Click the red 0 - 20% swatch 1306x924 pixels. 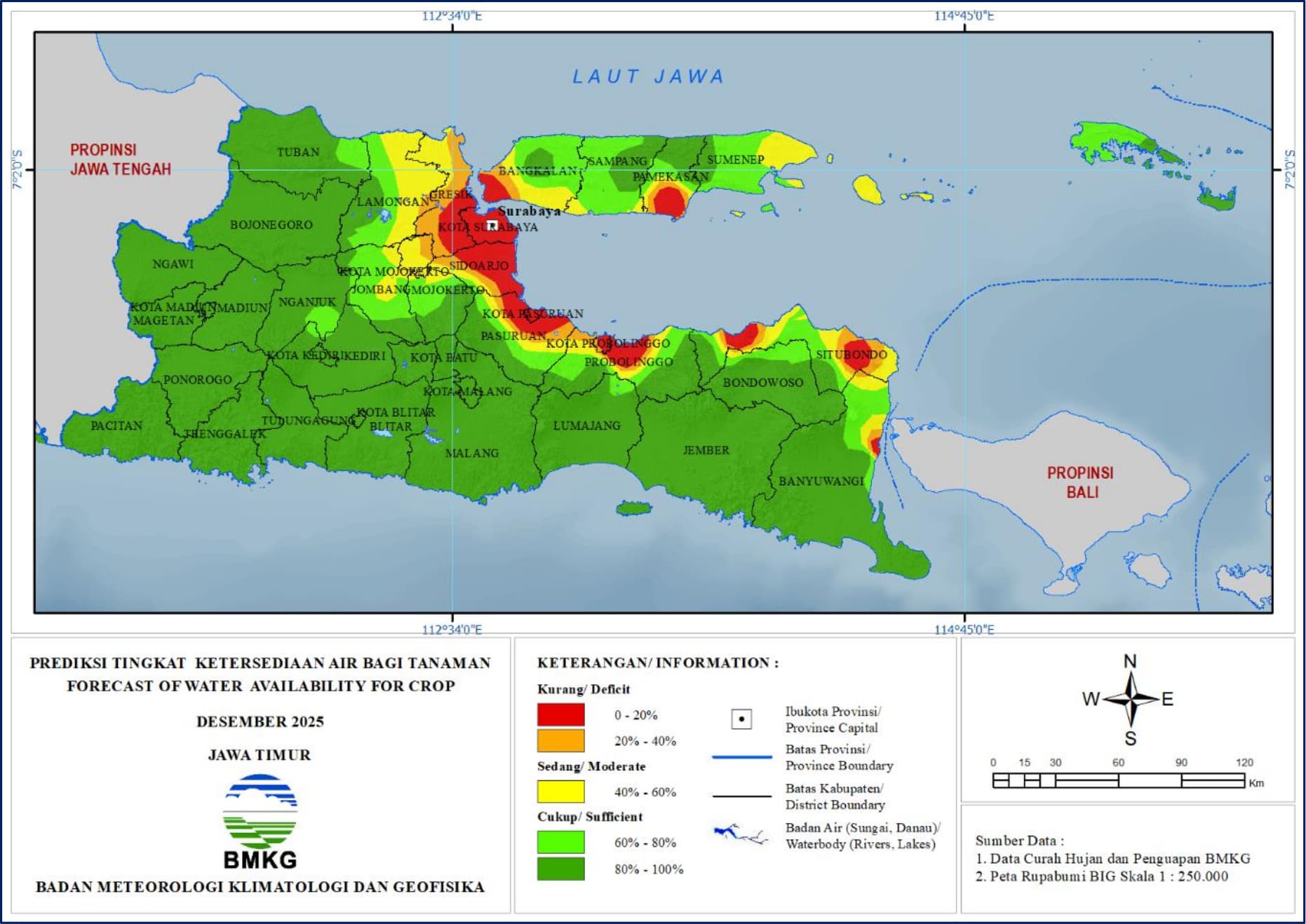click(x=561, y=714)
